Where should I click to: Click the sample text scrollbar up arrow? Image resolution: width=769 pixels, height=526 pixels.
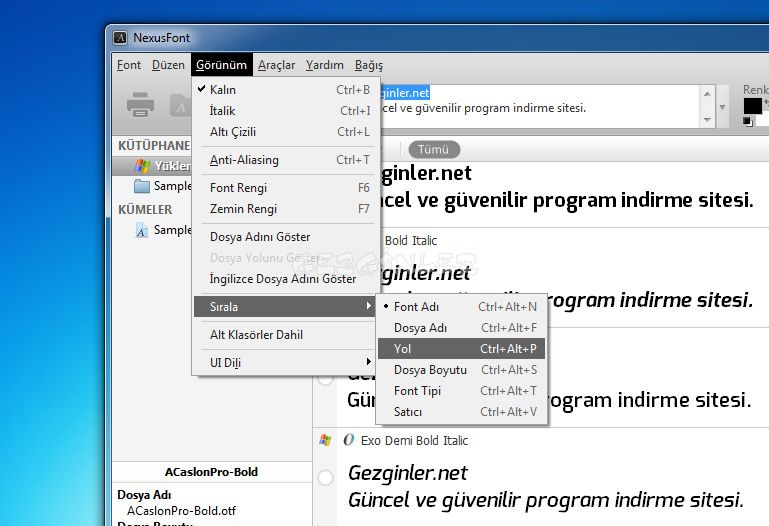(707, 93)
